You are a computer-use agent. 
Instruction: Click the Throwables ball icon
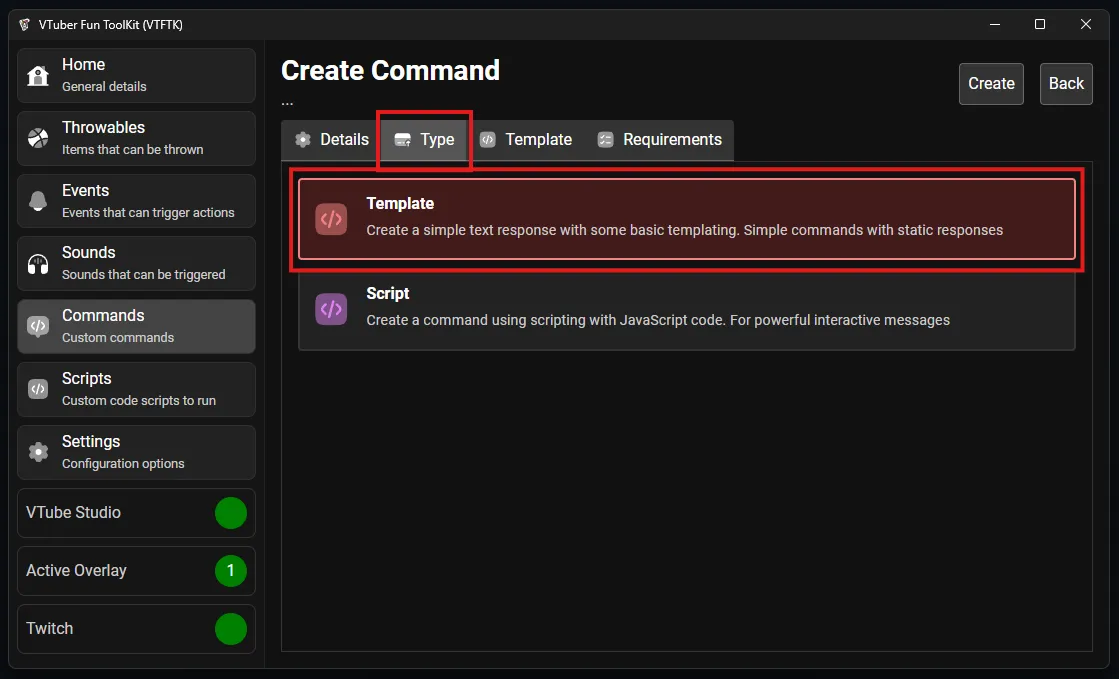coord(38,138)
